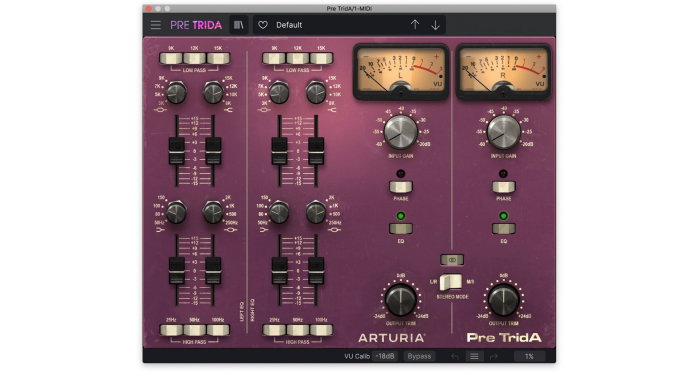Enable Left EQ 100Hz high pass button

coord(218,330)
